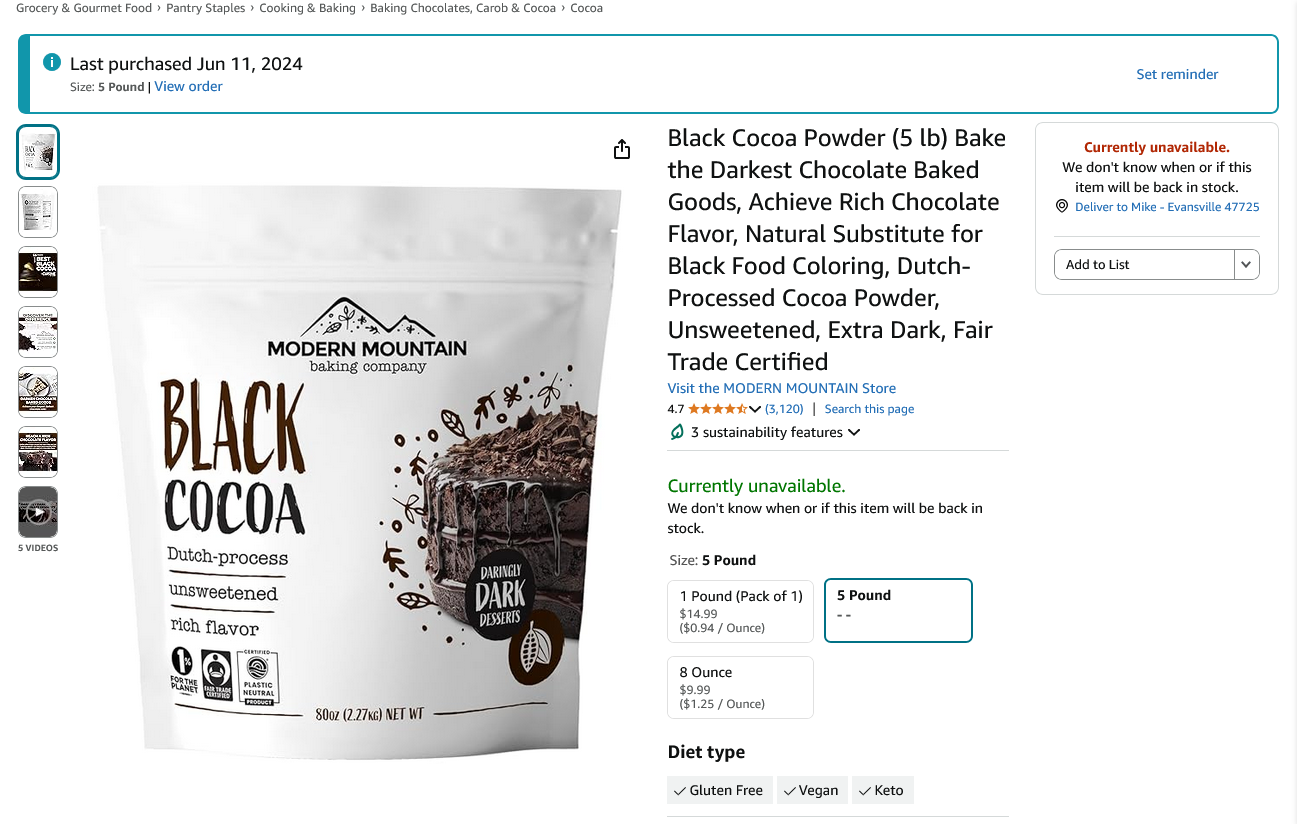Select the first product image thumbnail
1297x824 pixels.
[x=38, y=152]
